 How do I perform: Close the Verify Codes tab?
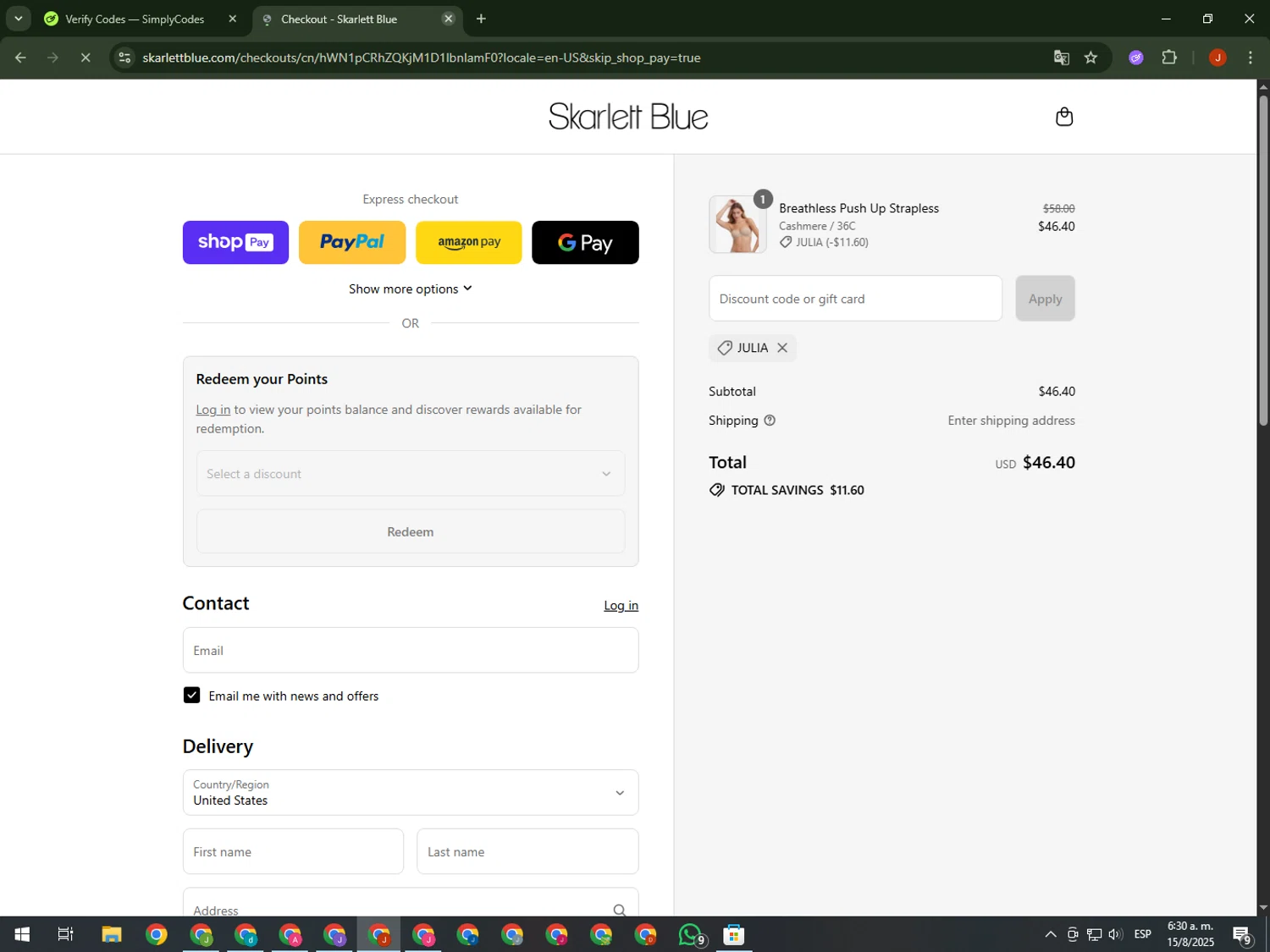233,19
